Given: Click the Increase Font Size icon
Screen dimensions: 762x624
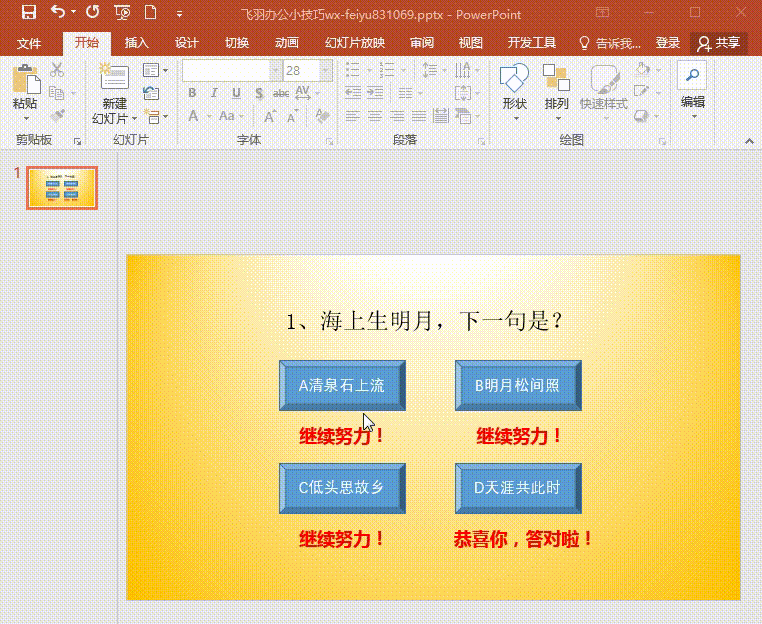Looking at the screenshot, I should (x=270, y=117).
